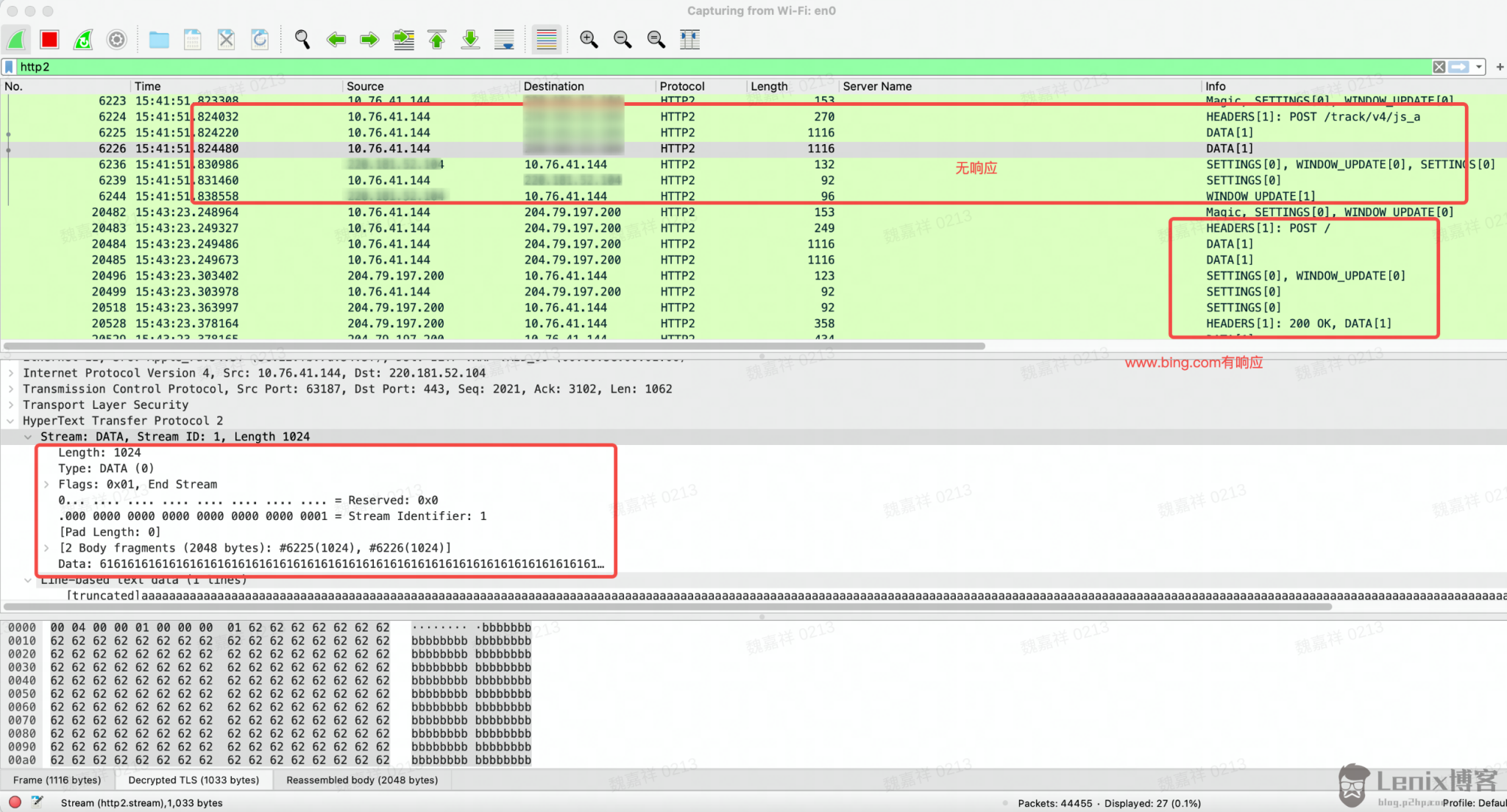Open the capture options gear icon

(x=117, y=40)
